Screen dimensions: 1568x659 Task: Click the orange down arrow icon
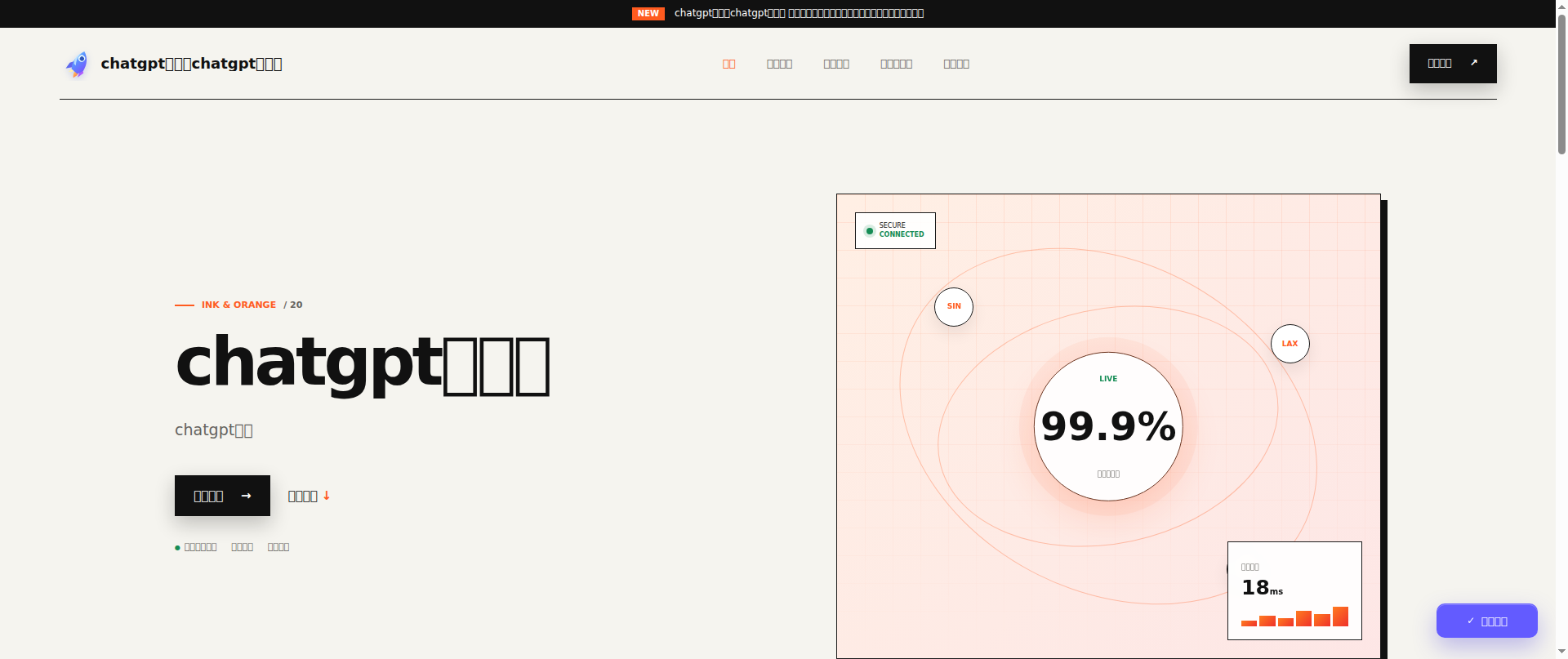pyautogui.click(x=327, y=496)
